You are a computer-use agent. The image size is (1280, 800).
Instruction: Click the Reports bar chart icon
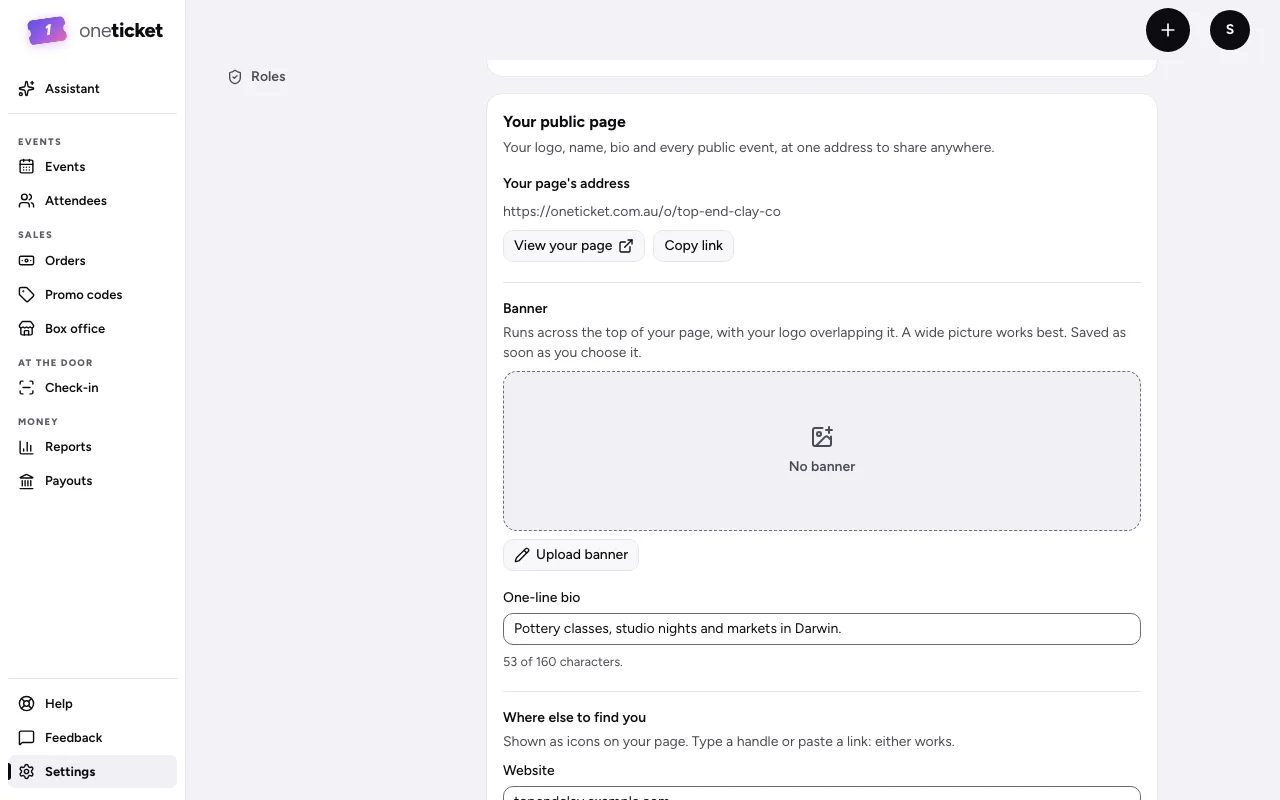click(27, 447)
